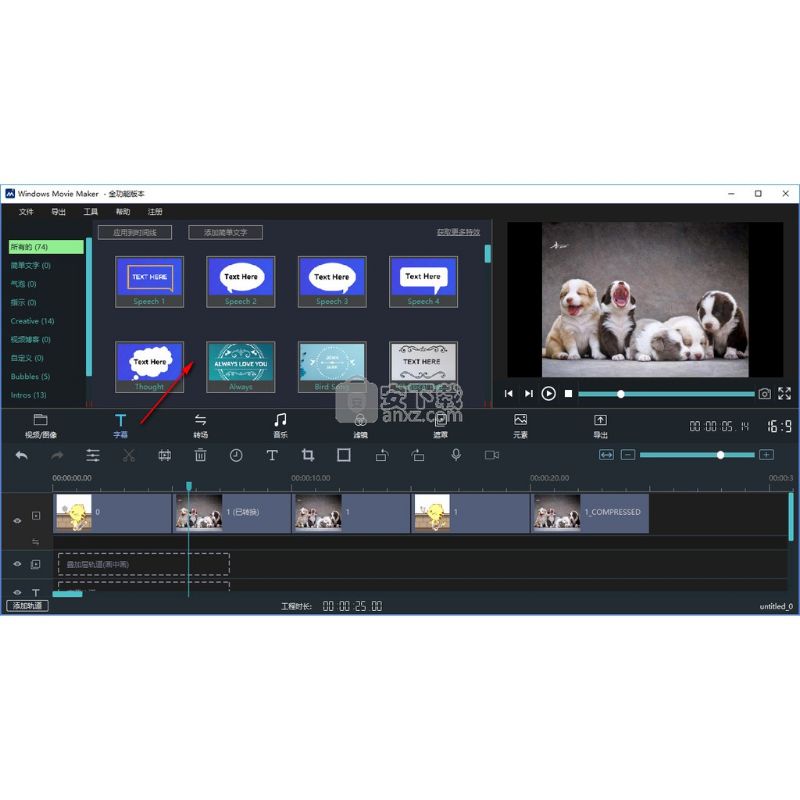Toggle visibility of the top video track

coord(17,521)
